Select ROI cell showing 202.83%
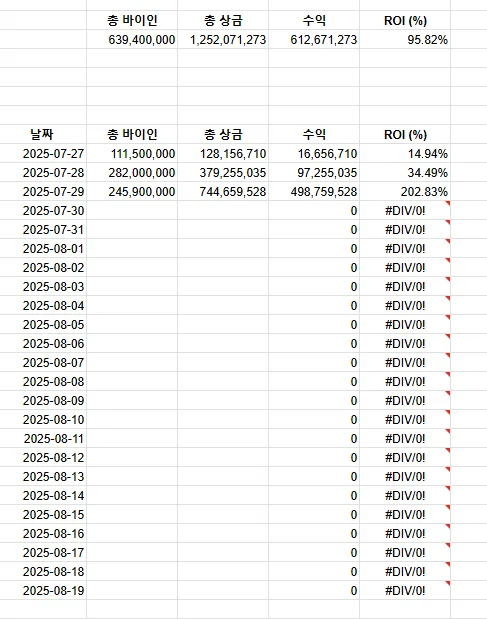487x619 pixels. [x=405, y=191]
